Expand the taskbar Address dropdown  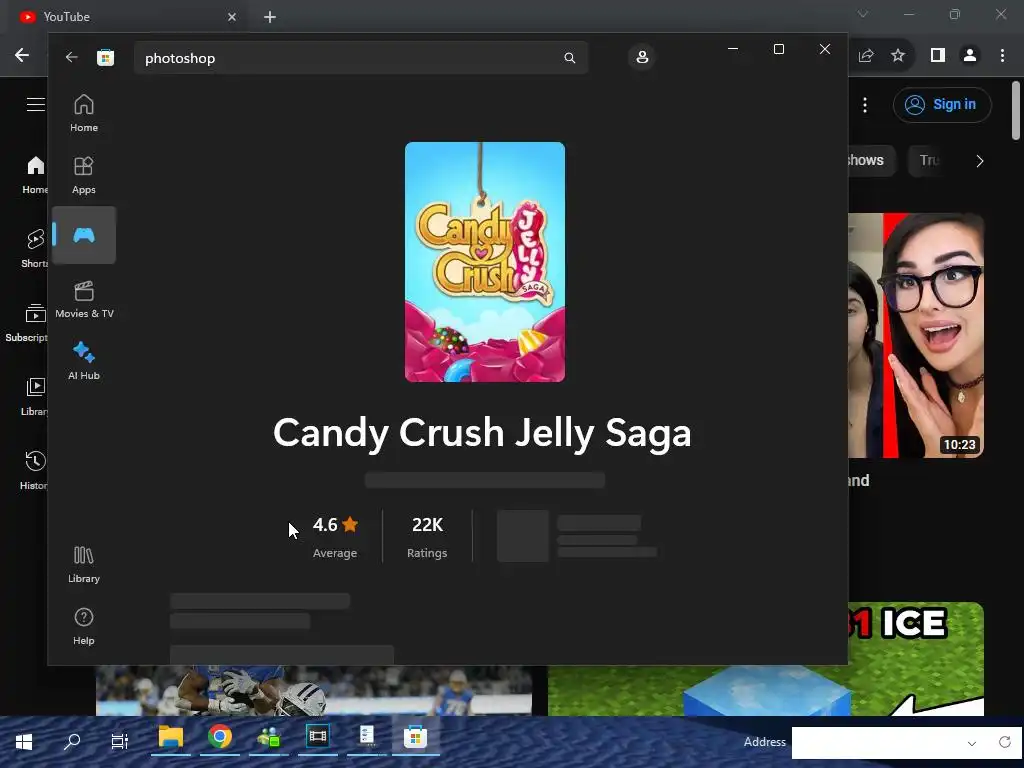pyautogui.click(x=972, y=743)
